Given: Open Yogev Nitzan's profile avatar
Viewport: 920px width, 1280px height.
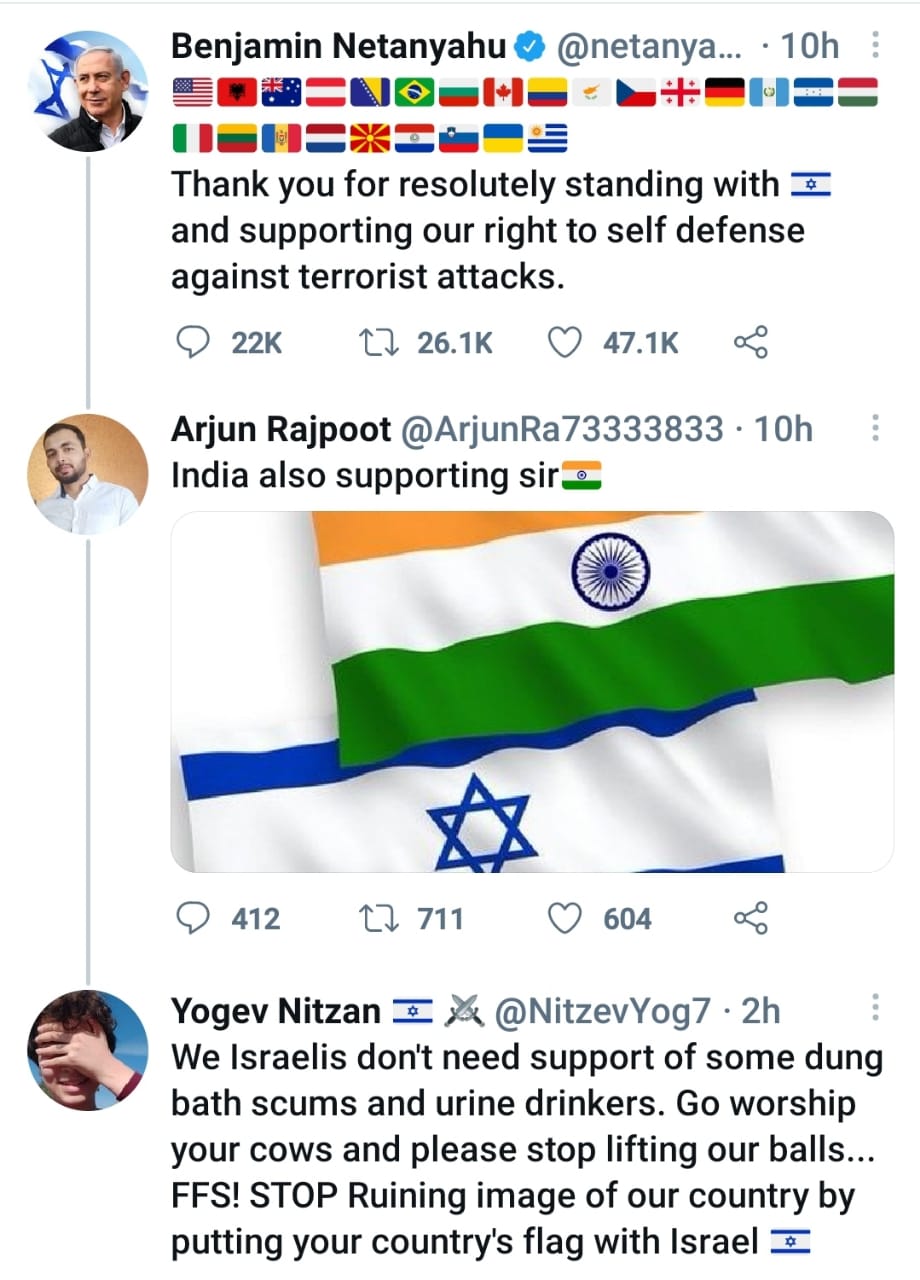Looking at the screenshot, I should pyautogui.click(x=88, y=1050).
